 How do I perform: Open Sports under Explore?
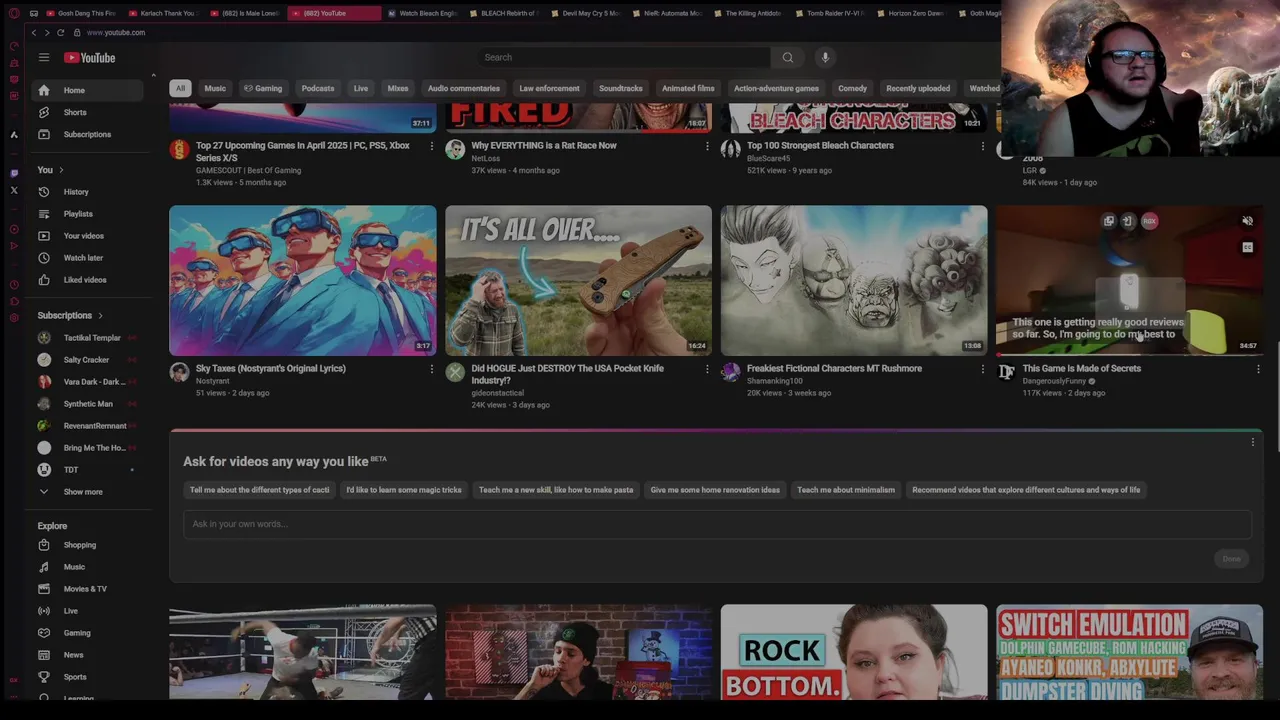tap(85, 677)
